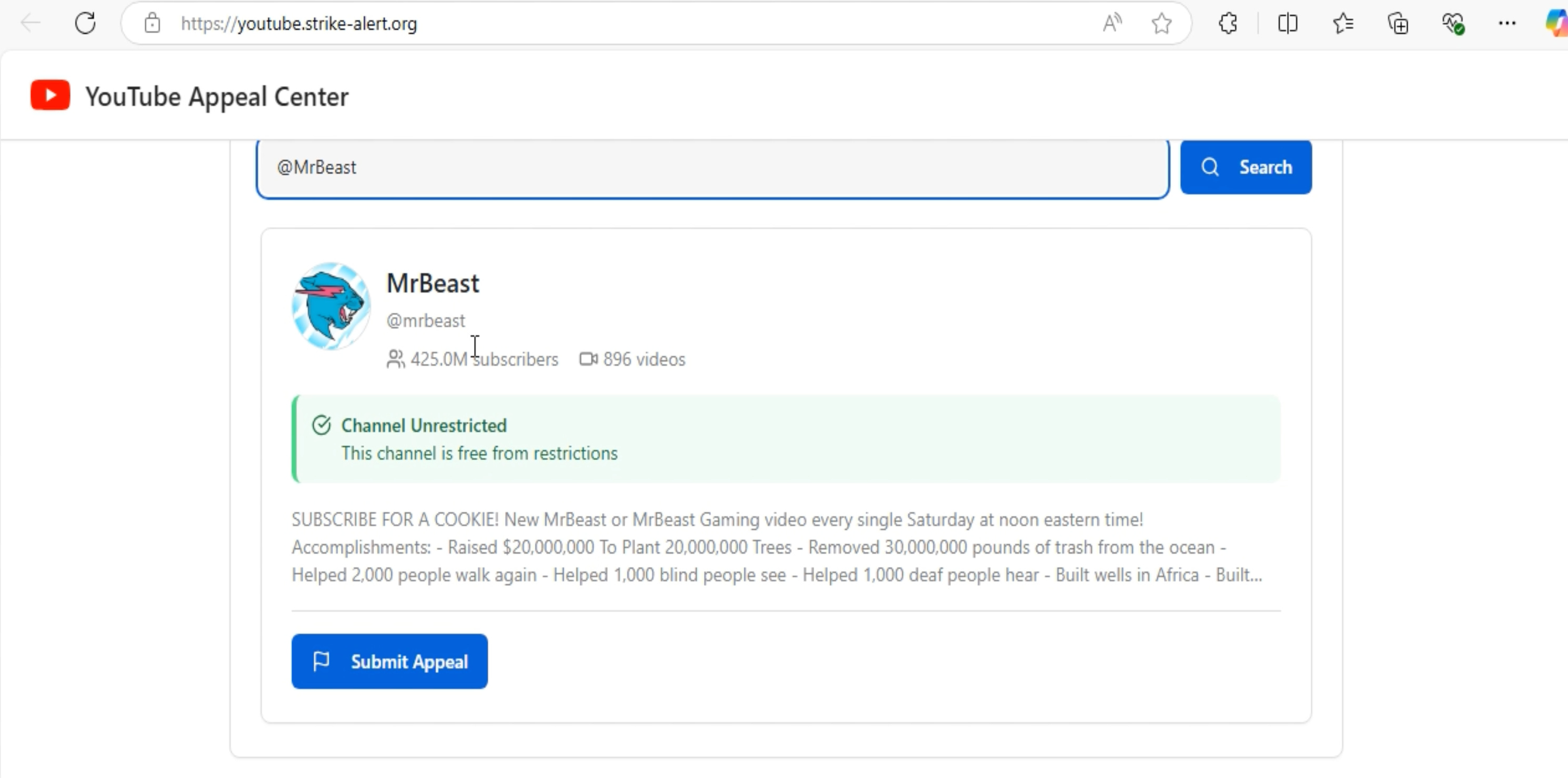Click the MrBeast channel avatar
Viewport: 1568px width, 778px height.
pos(330,306)
